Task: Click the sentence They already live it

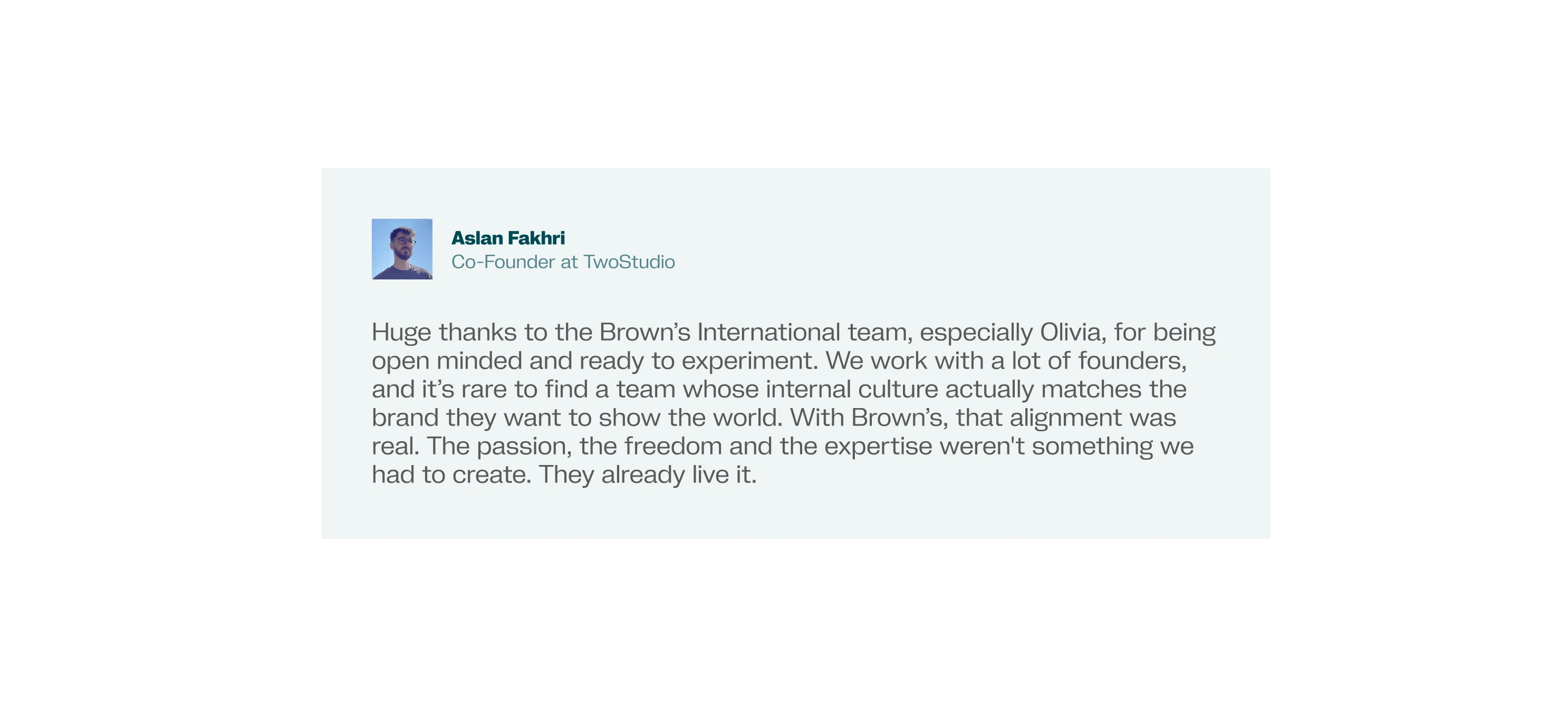Action: click(648, 474)
